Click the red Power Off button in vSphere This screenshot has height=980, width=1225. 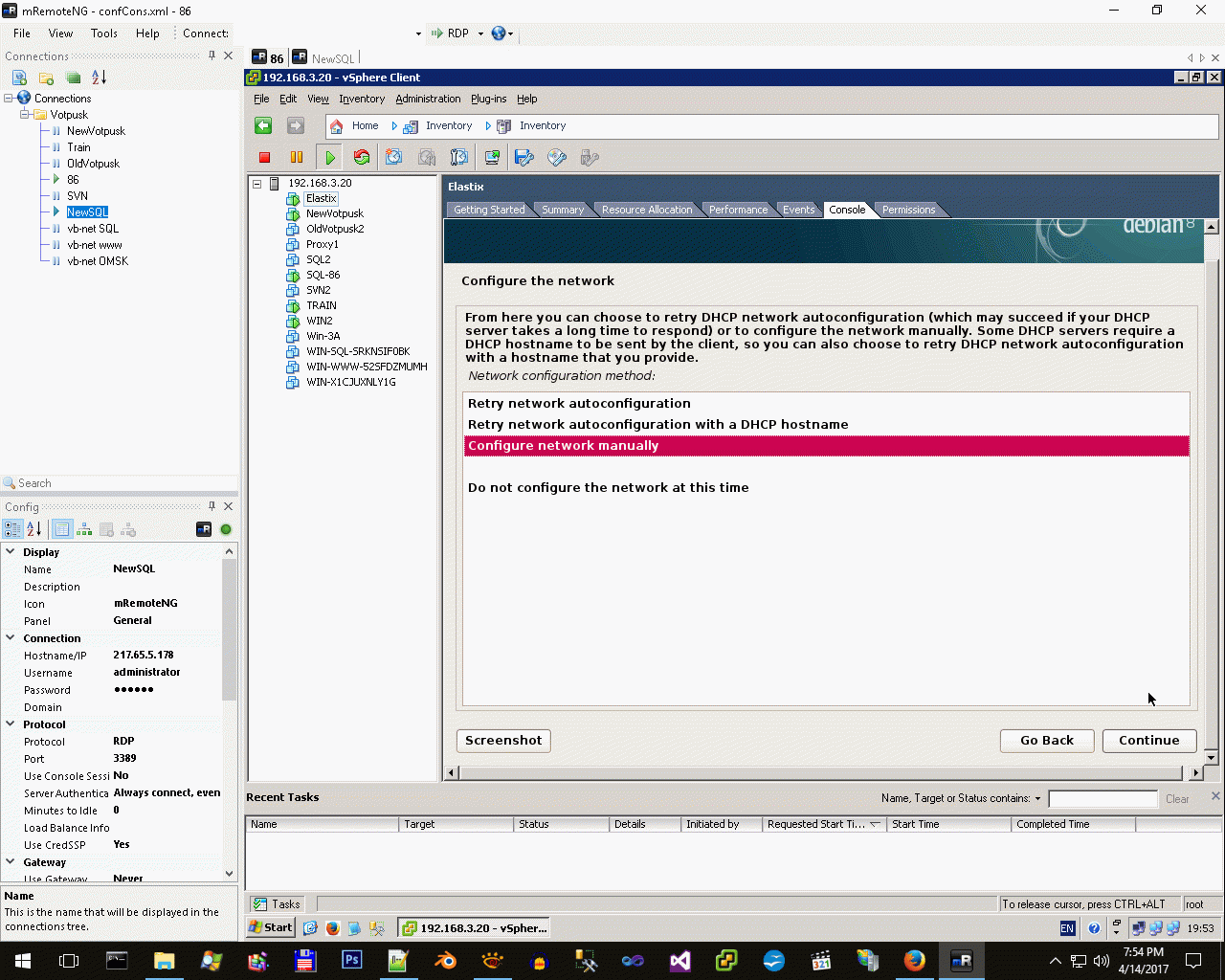[265, 157]
